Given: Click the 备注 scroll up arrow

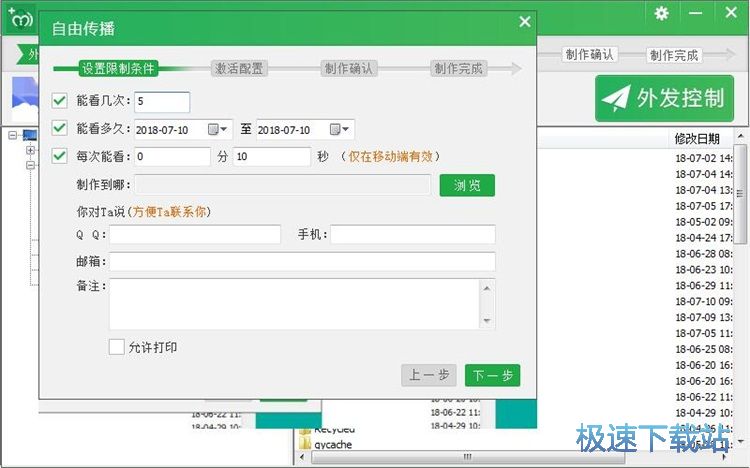Looking at the screenshot, I should (487, 288).
